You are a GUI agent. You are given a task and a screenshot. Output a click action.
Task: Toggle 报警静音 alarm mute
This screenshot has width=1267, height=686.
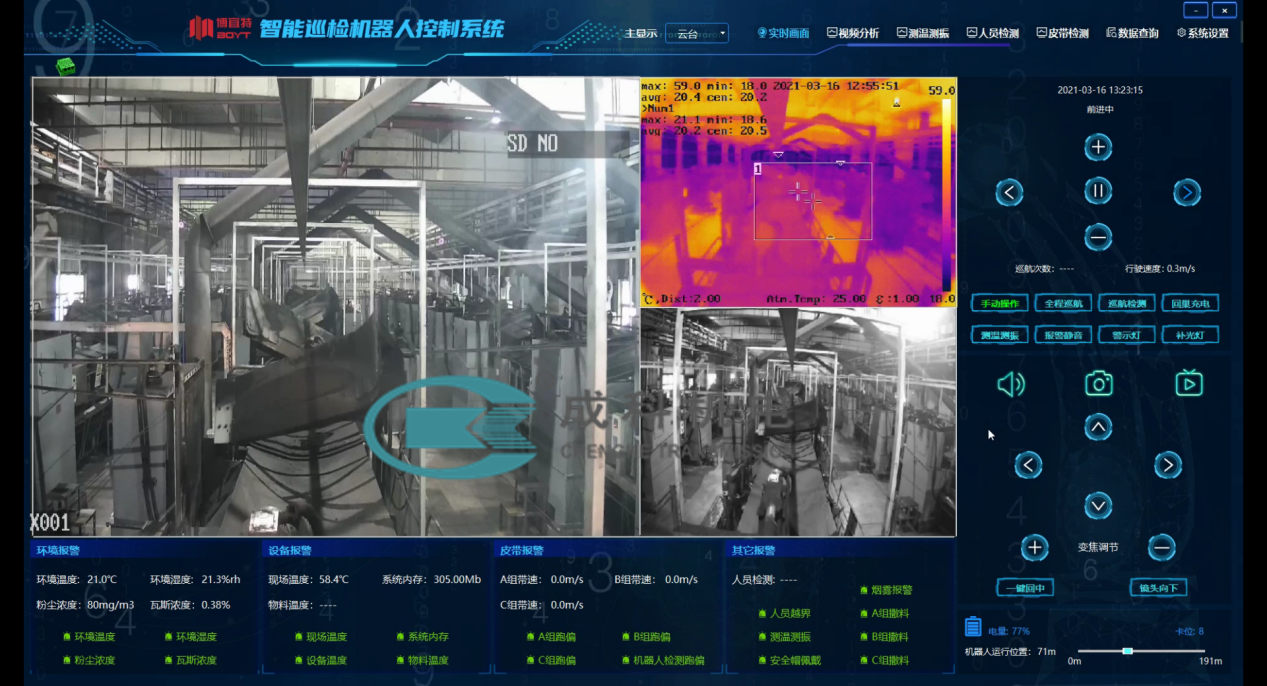(x=1062, y=335)
